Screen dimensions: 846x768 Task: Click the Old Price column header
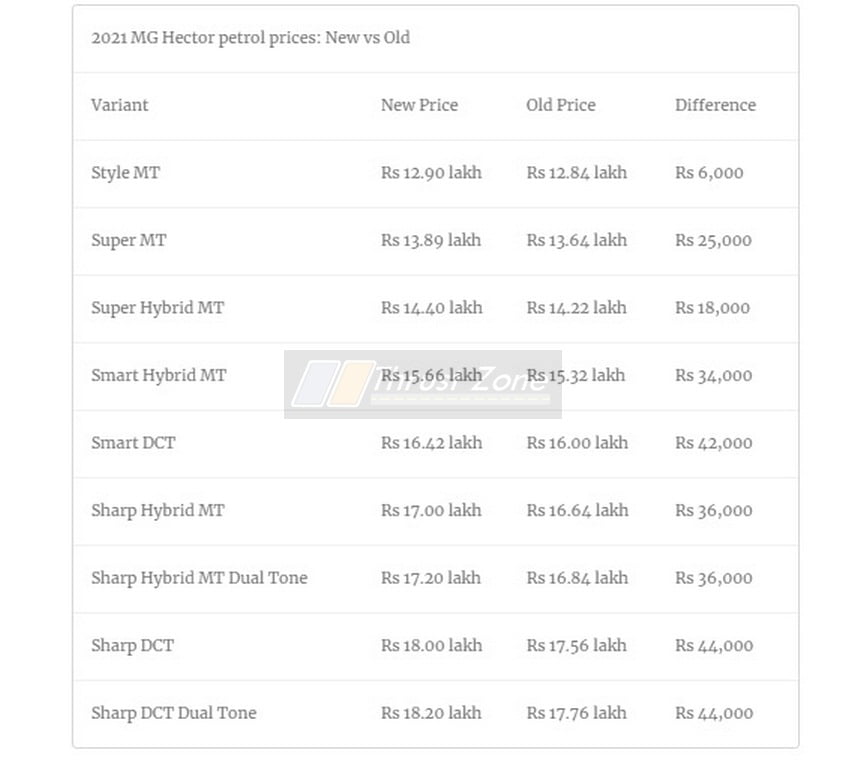click(561, 105)
